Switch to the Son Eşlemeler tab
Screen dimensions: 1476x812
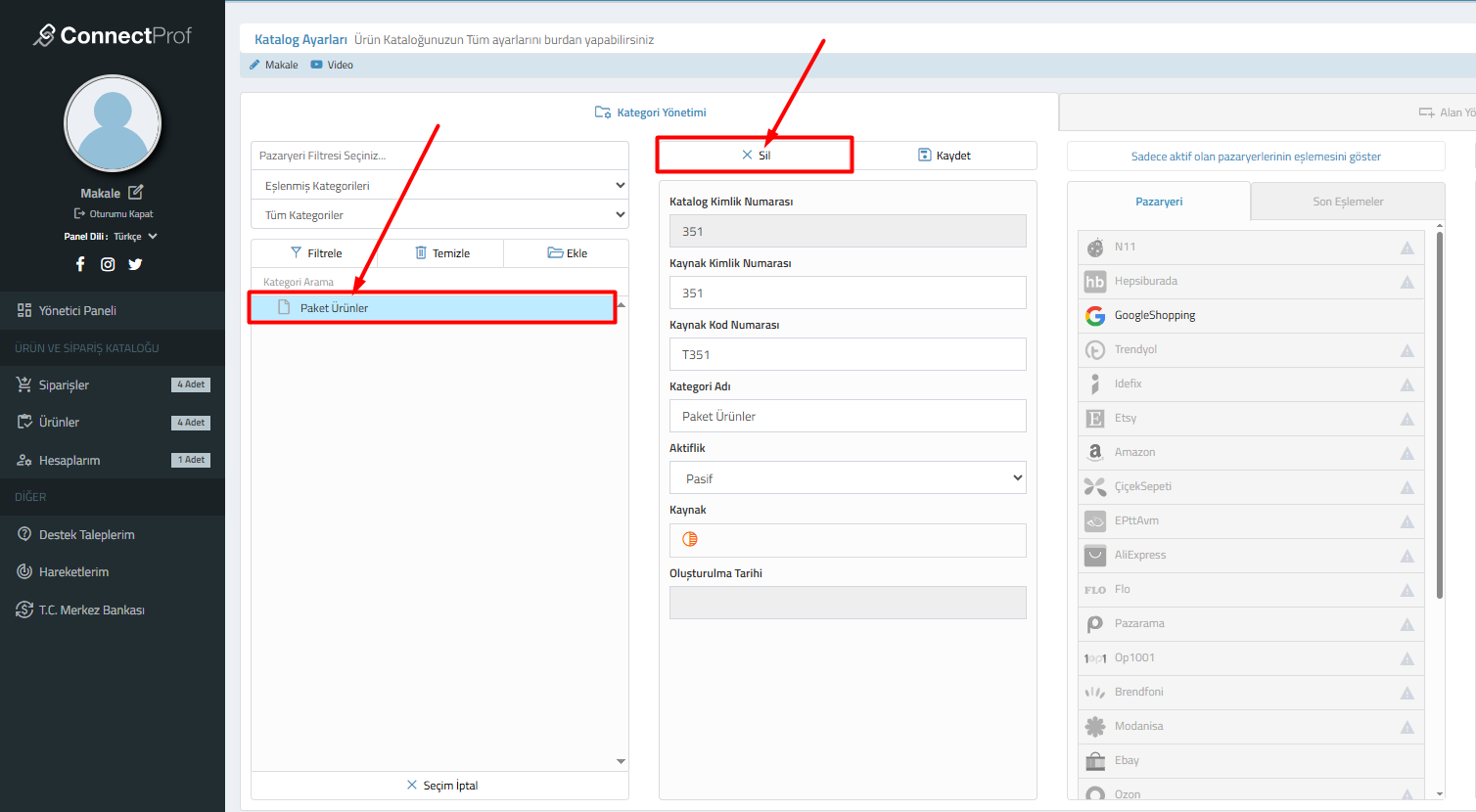tap(1347, 202)
